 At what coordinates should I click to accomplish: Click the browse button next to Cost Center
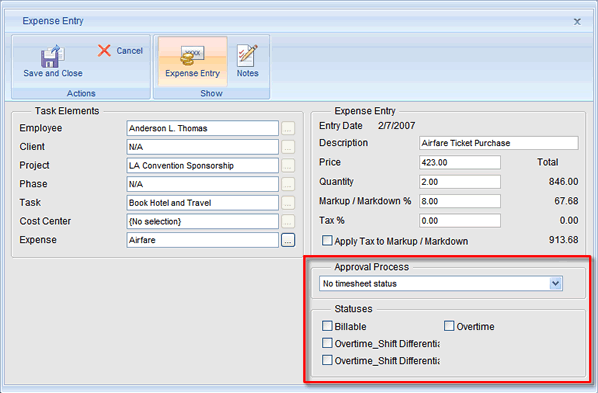(288, 221)
